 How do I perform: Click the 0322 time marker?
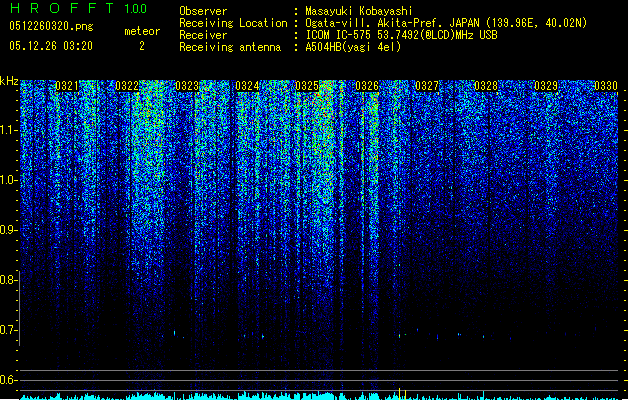click(x=127, y=86)
